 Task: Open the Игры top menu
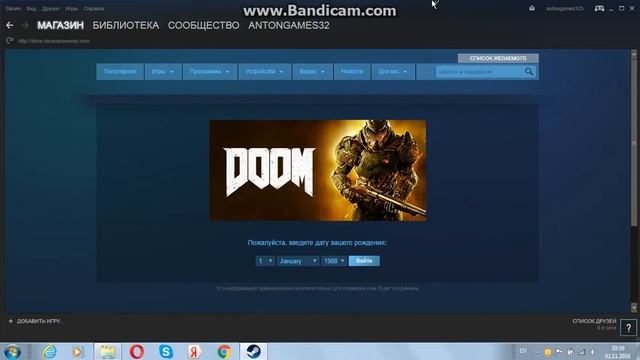(71, 9)
